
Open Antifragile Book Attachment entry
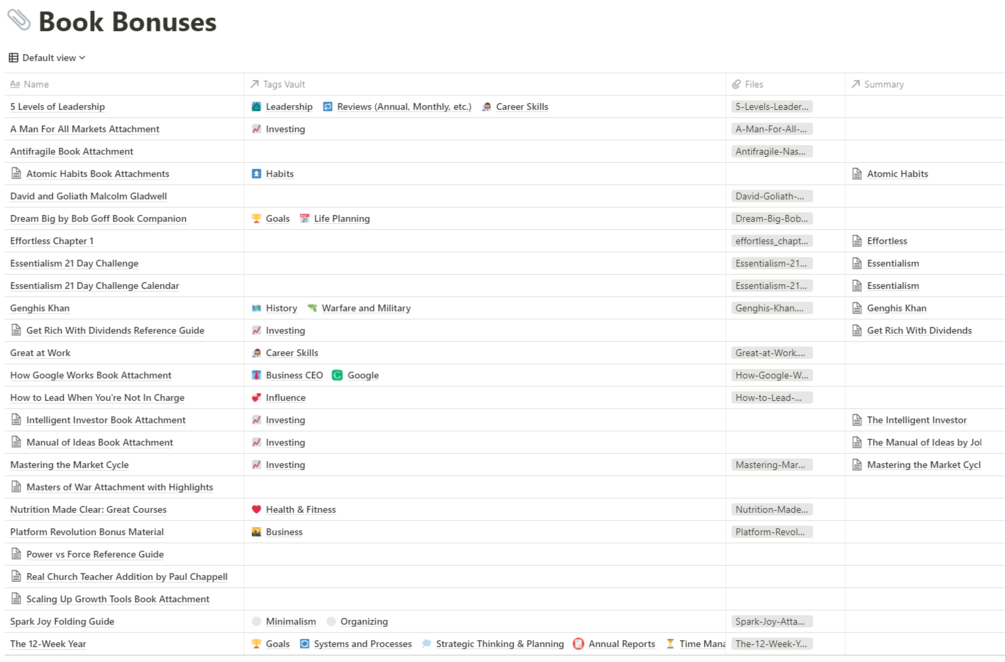pyautogui.click(x=72, y=151)
